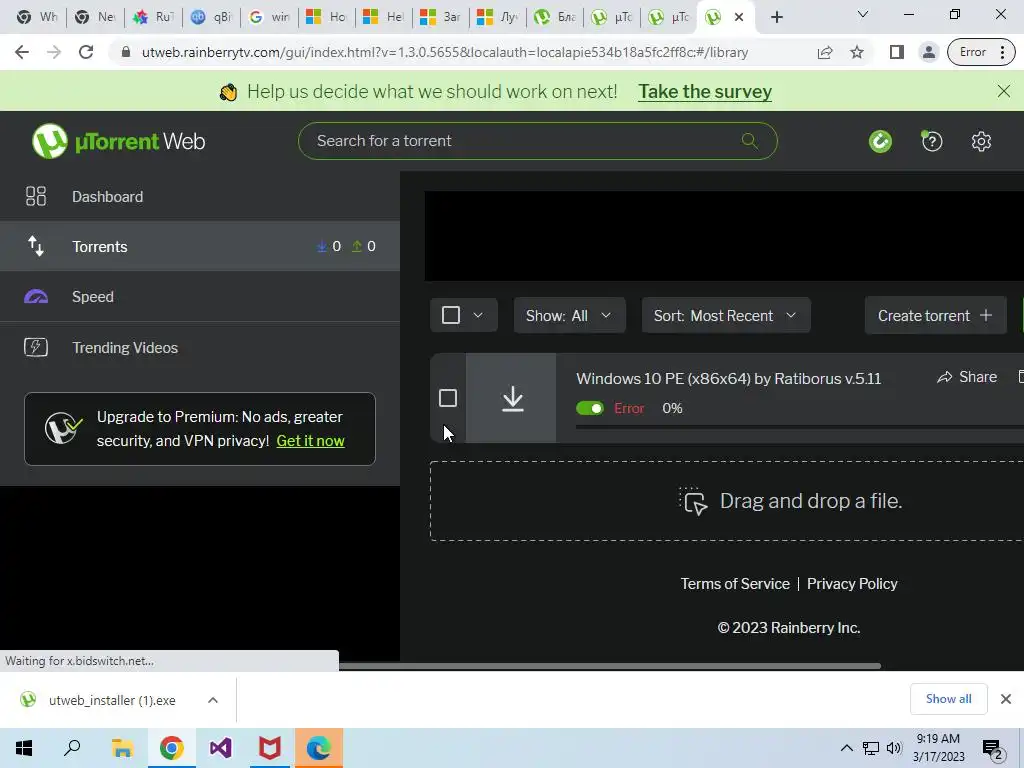
Task: Open taskbar search magnifier
Action: pos(72,748)
